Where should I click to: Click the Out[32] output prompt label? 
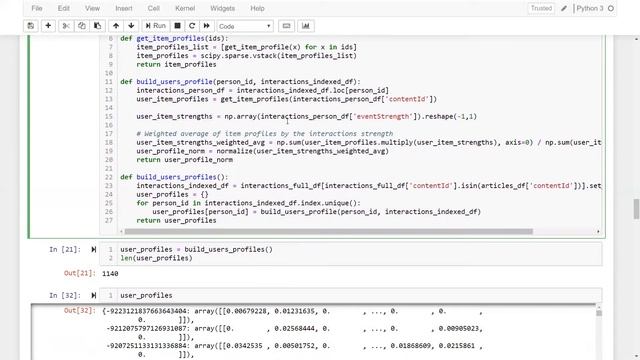(80, 311)
